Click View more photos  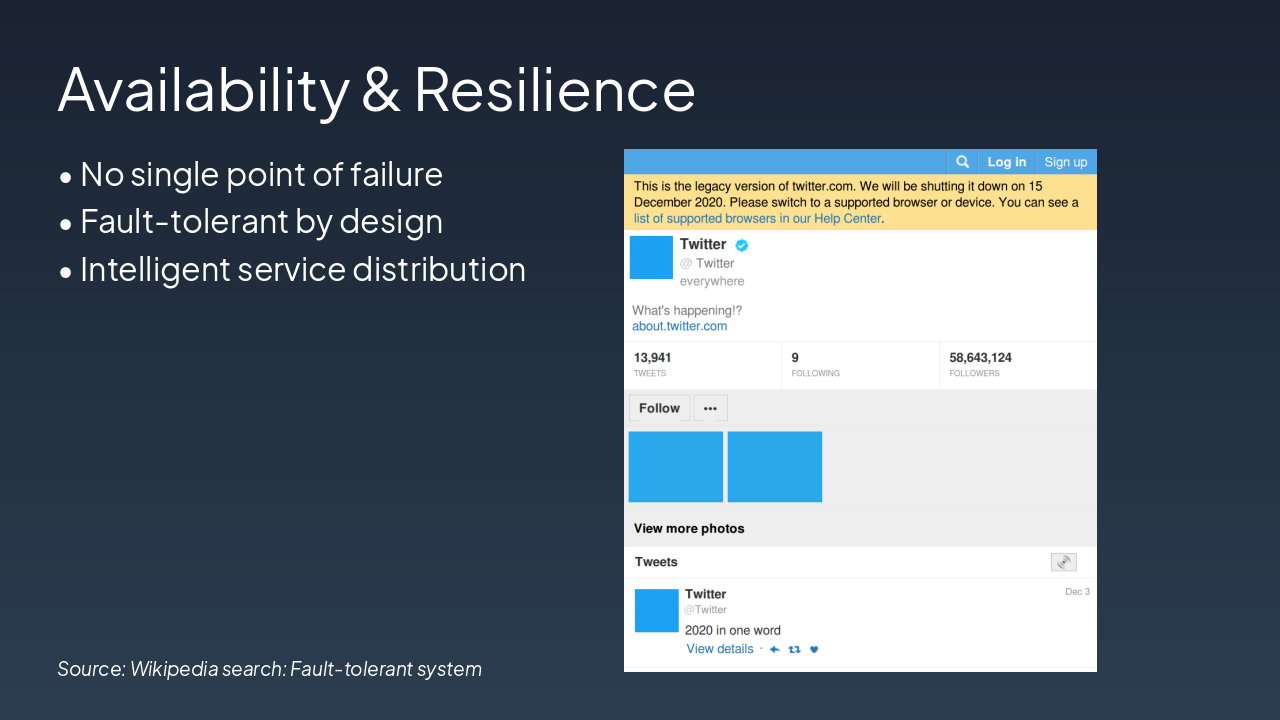pos(688,528)
